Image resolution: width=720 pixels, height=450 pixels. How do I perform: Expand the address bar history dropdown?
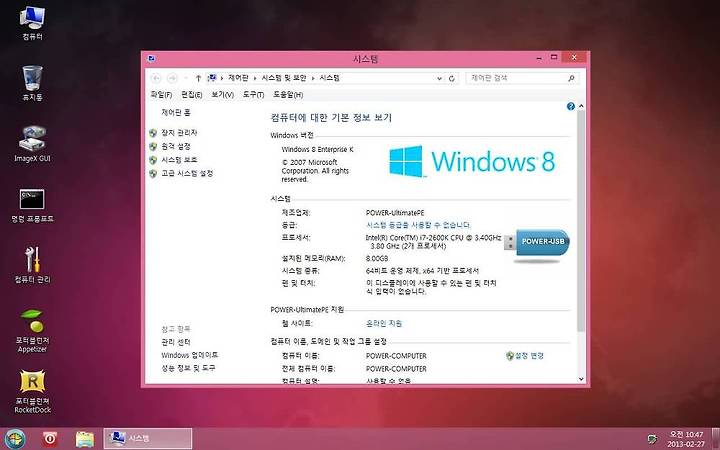439,79
